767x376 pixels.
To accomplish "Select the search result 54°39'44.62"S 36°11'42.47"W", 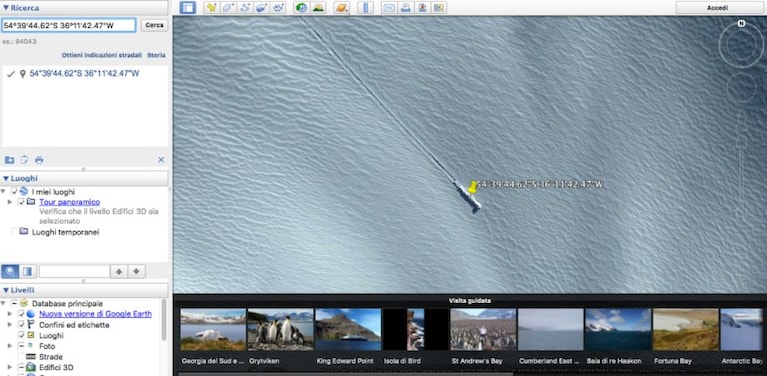I will pyautogui.click(x=84, y=73).
